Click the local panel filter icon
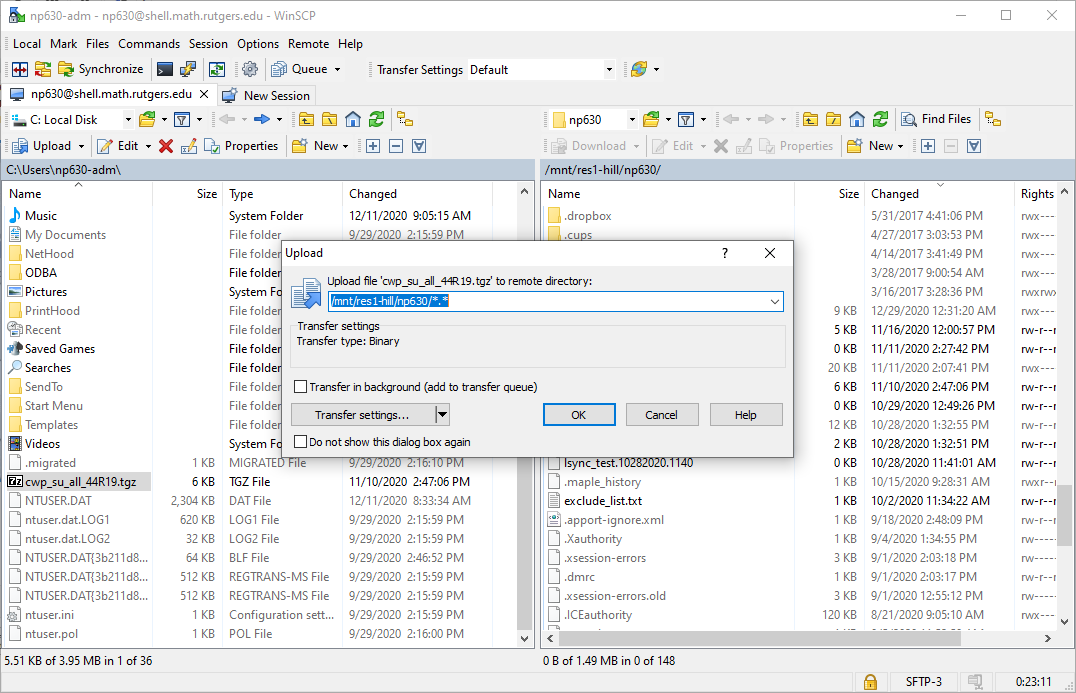The image size is (1076, 693). tap(182, 120)
